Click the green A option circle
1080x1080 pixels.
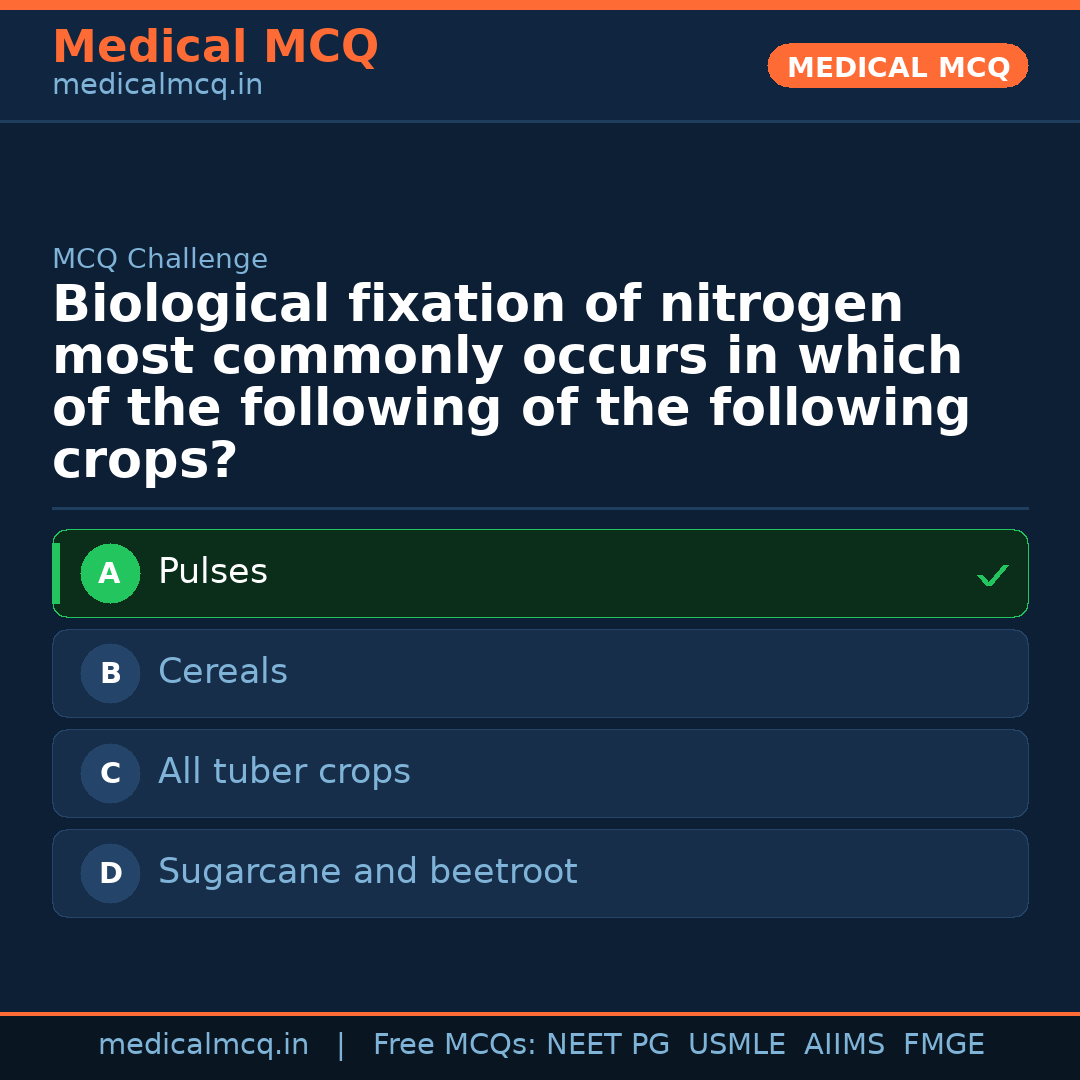coord(110,574)
